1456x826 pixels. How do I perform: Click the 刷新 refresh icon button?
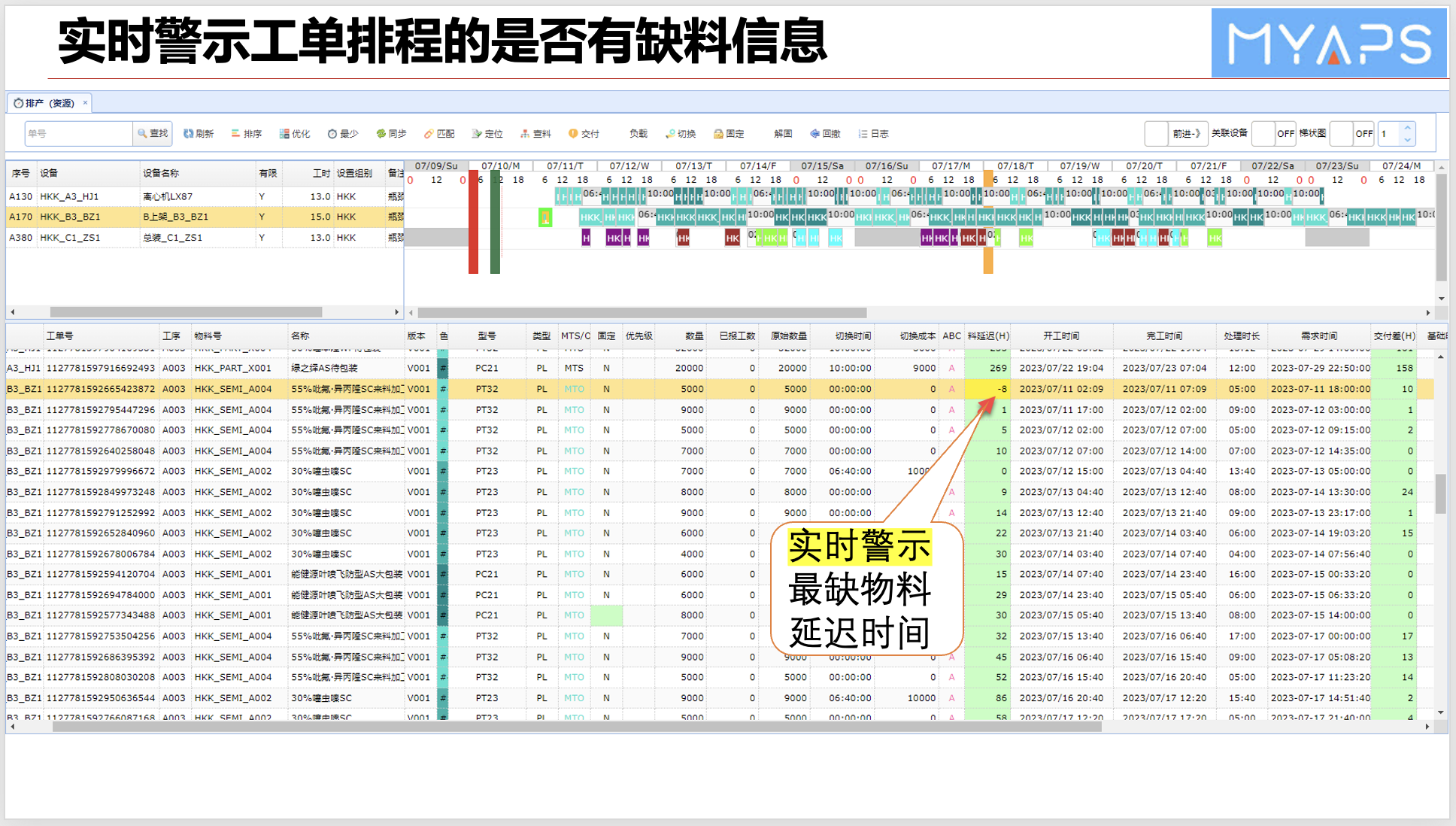189,134
